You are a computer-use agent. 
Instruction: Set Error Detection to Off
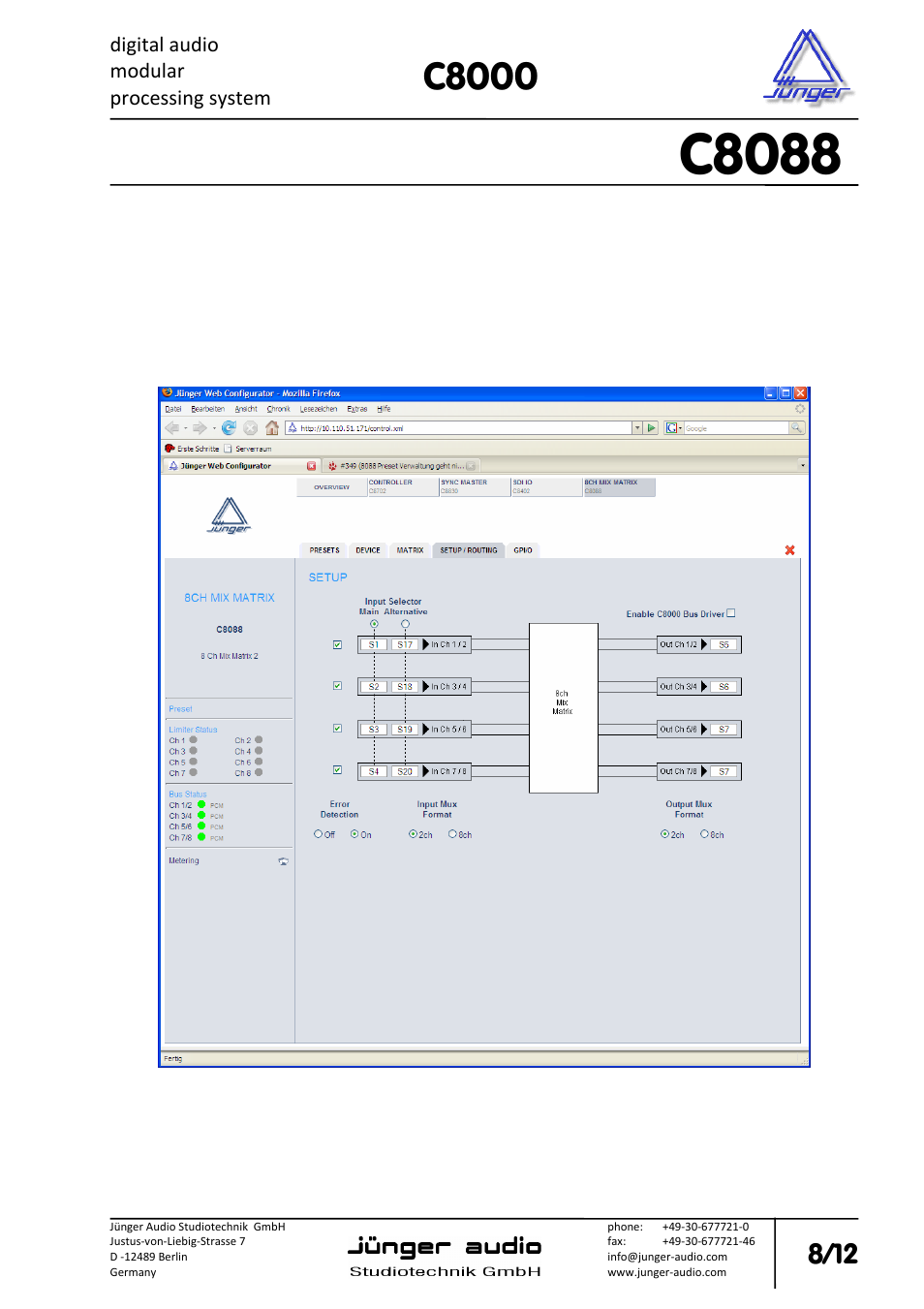tap(318, 834)
